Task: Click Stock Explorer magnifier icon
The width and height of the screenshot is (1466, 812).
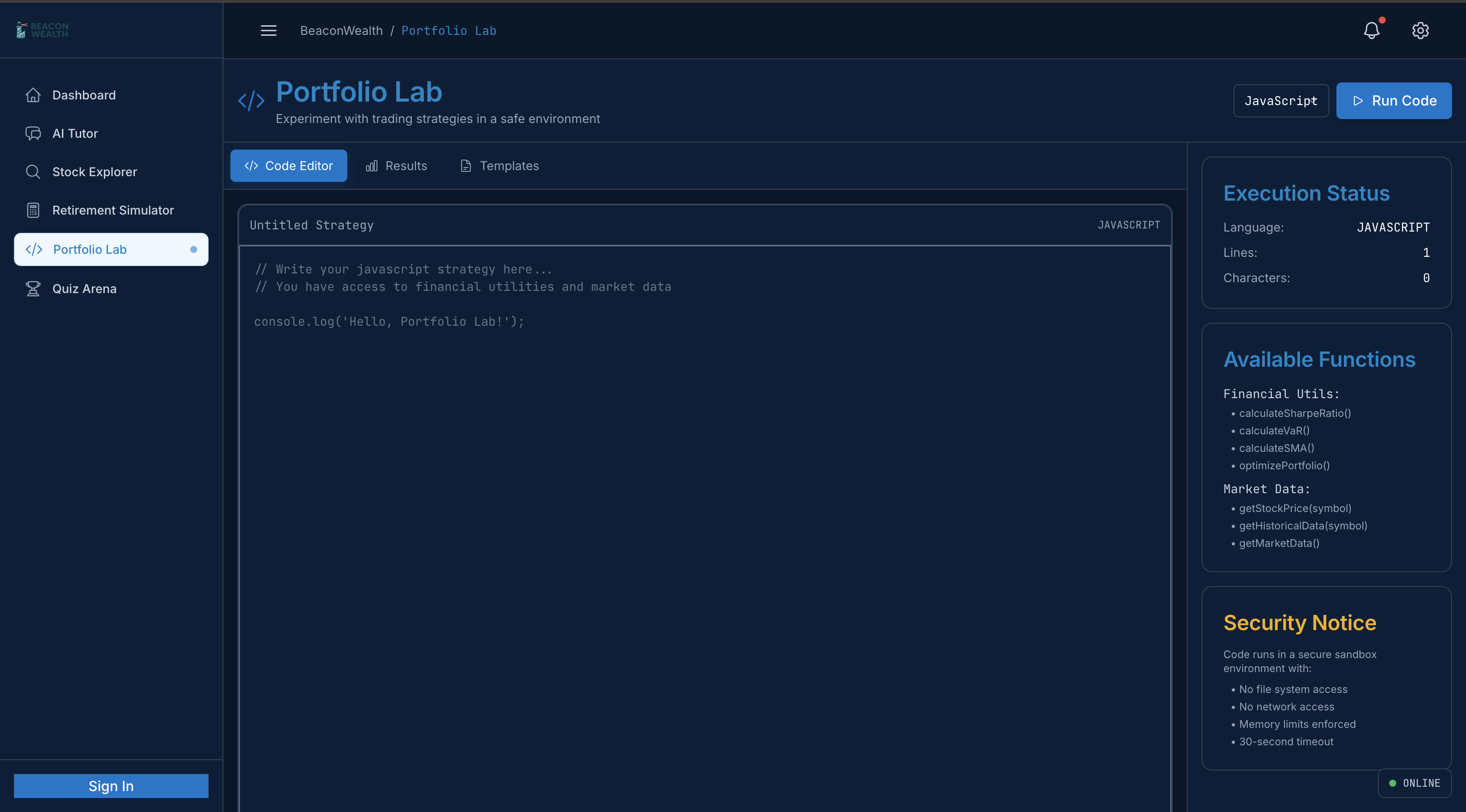Action: (x=33, y=172)
